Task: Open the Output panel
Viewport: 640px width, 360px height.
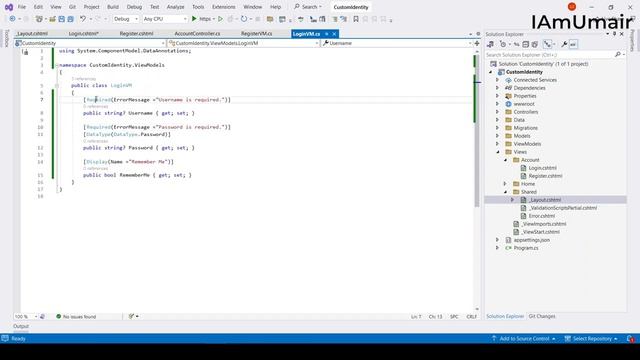Action: pyautogui.click(x=21, y=327)
